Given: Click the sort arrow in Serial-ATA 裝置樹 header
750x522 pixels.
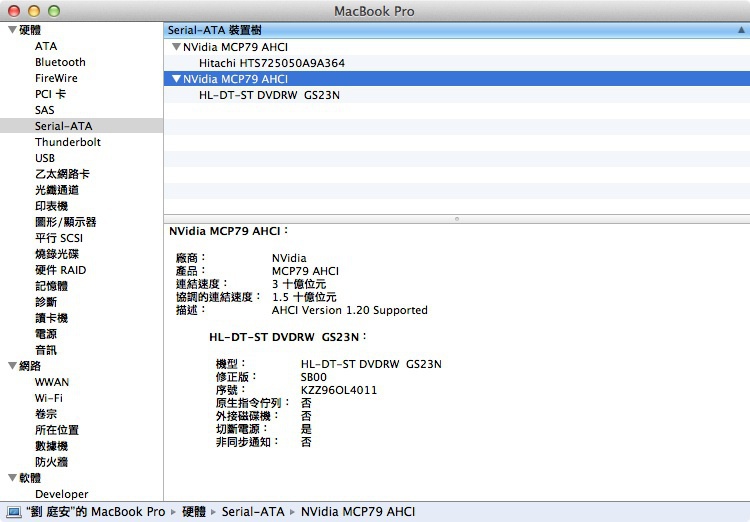Looking at the screenshot, I should pos(741,30).
